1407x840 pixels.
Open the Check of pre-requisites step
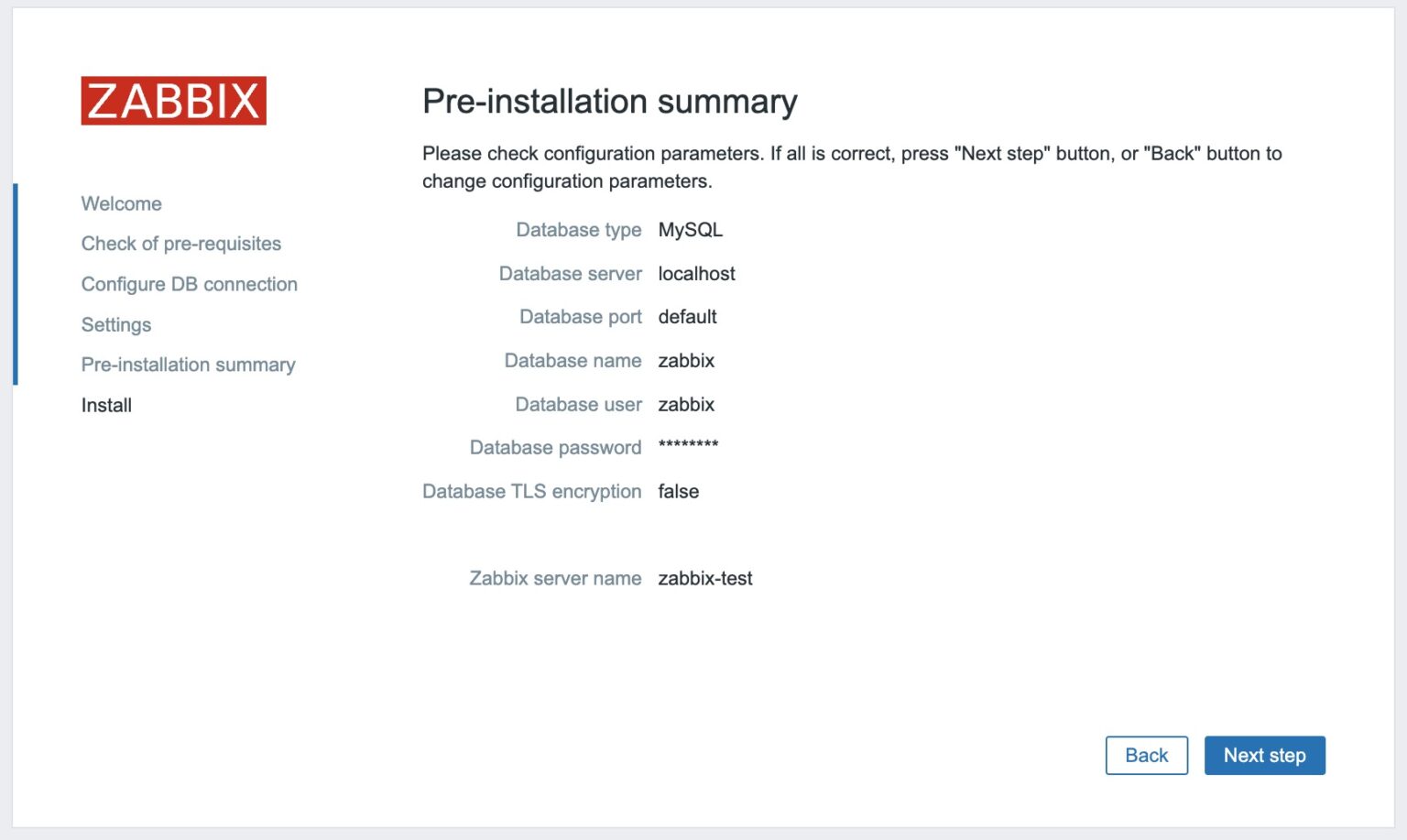pos(180,244)
